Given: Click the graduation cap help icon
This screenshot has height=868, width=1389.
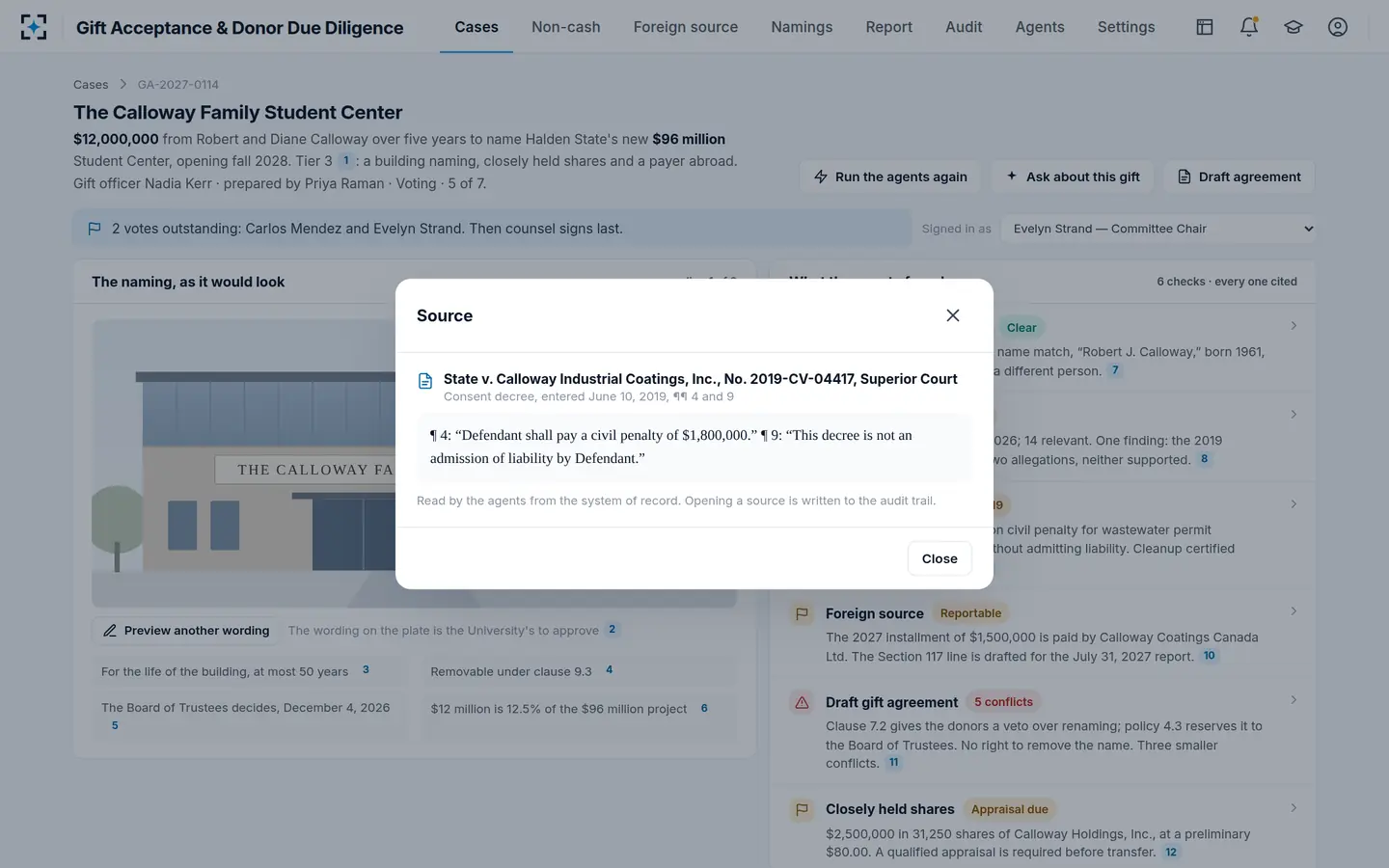Looking at the screenshot, I should coord(1294,27).
